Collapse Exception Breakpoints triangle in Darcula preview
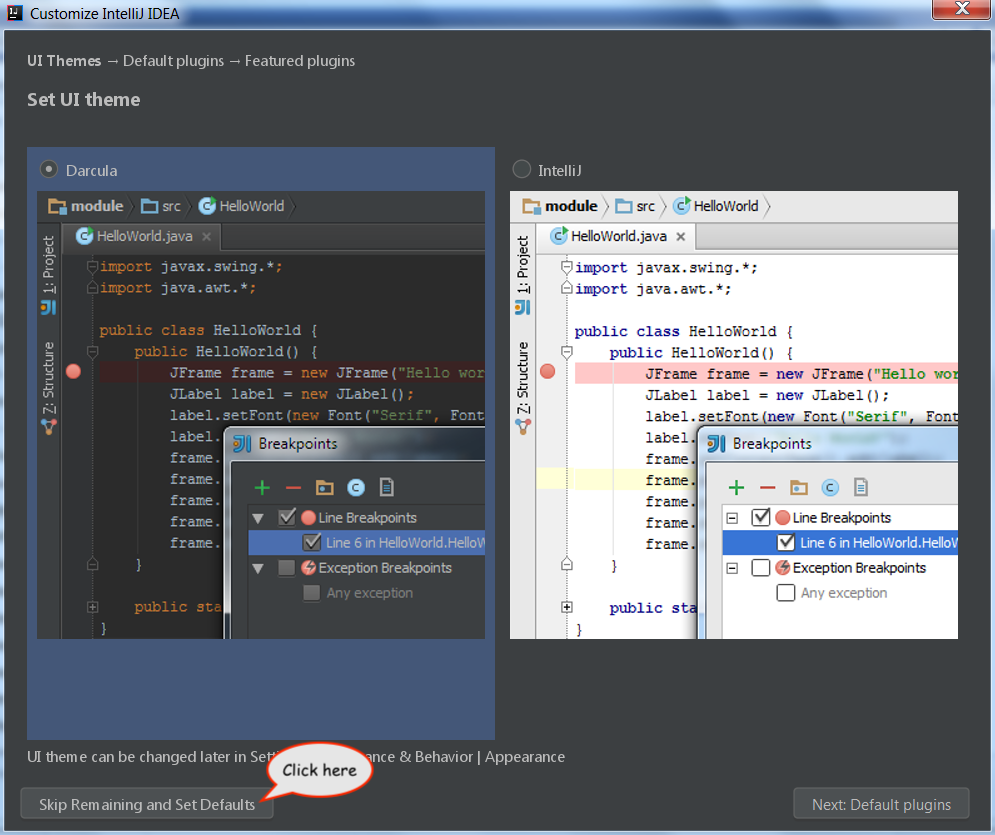 click(258, 569)
